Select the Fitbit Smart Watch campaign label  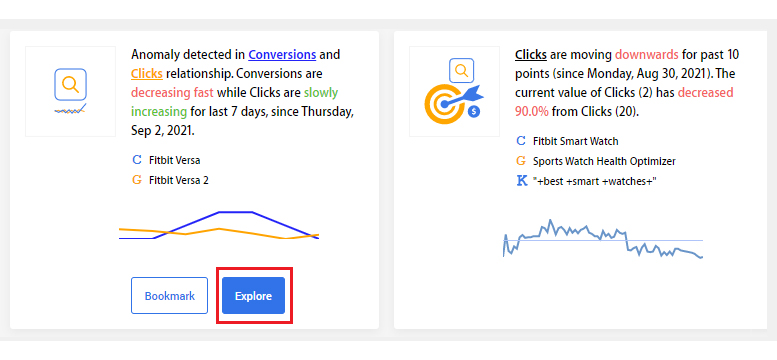coord(576,141)
